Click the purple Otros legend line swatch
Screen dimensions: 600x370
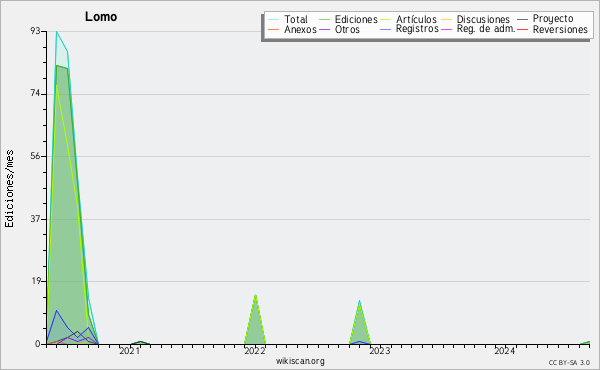(324, 29)
